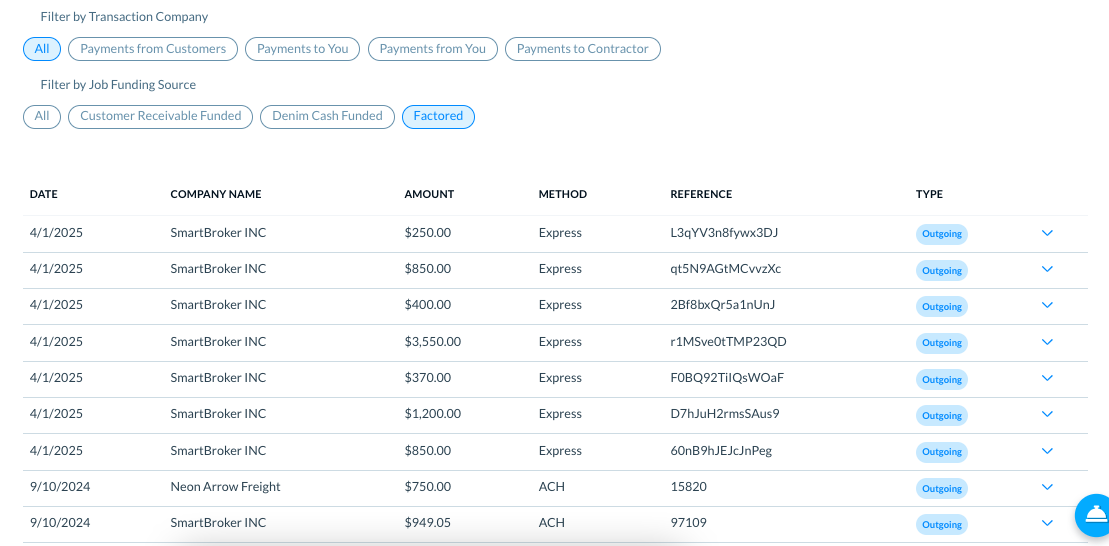
Task: Click reference qt5N9AGtMCvvzXc in the table
Action: click(x=725, y=269)
